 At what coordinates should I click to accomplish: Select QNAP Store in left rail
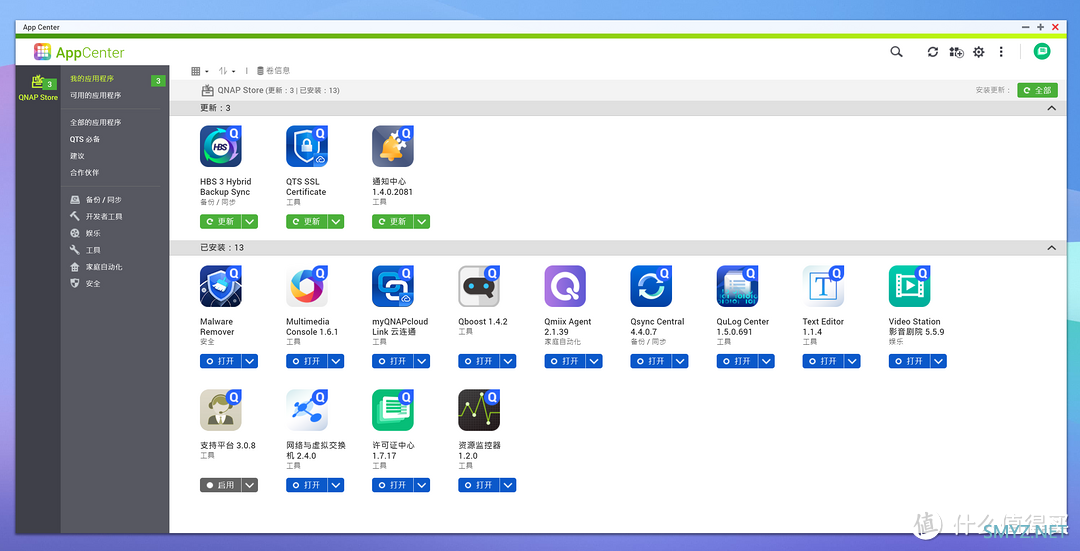(39, 87)
